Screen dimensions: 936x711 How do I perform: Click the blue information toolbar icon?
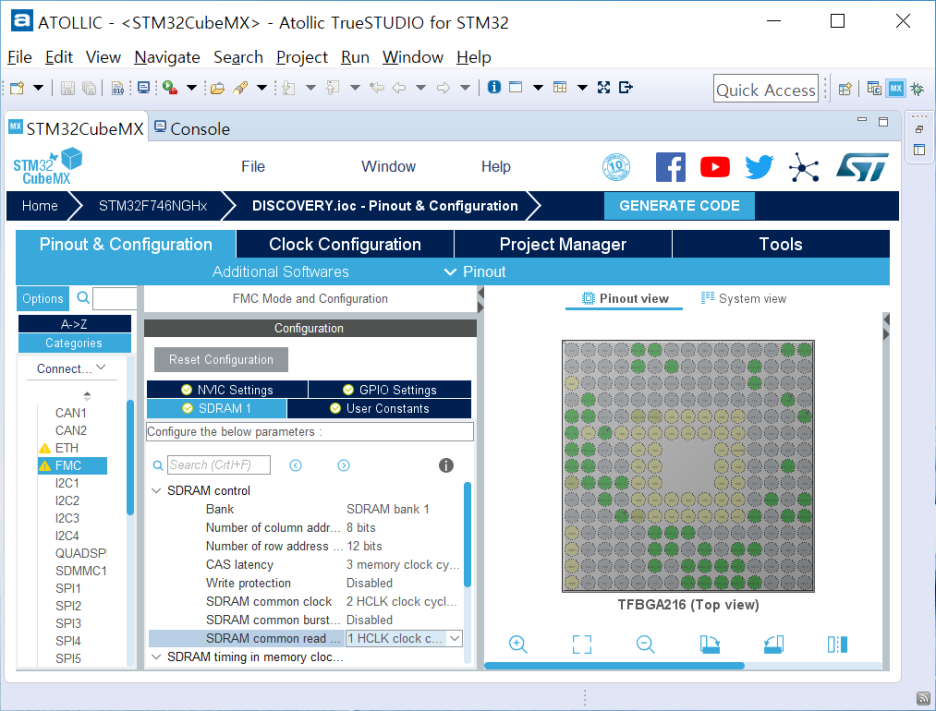[x=494, y=87]
